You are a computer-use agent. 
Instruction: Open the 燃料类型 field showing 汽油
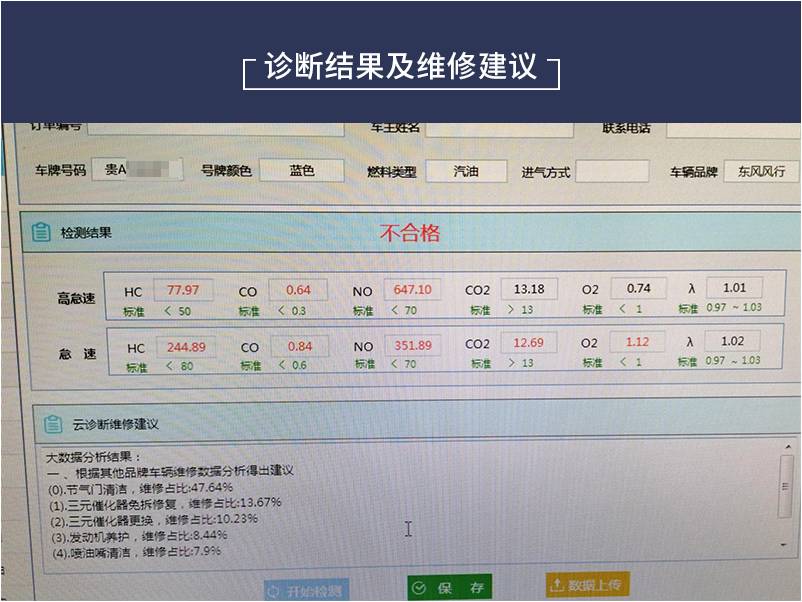coord(466,171)
